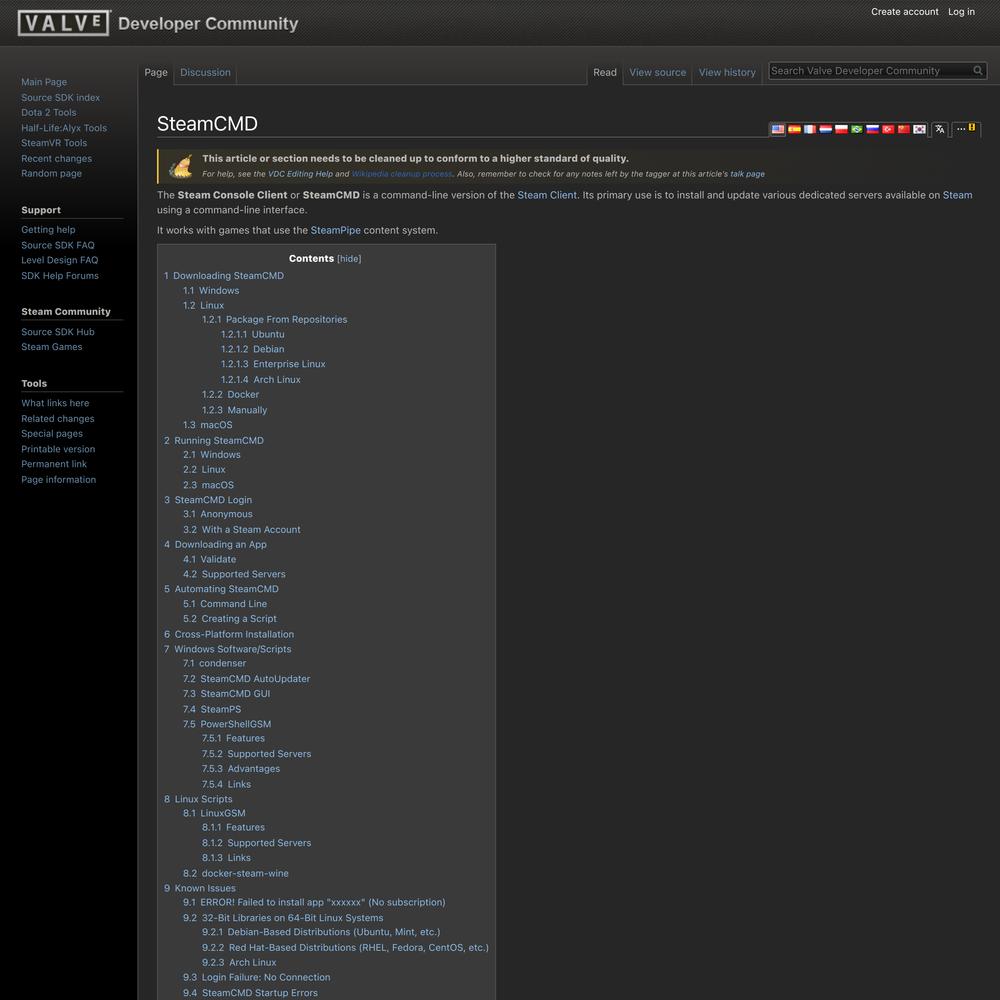Open Source SDK index link
Screen dimensions: 1000x1000
click(x=61, y=98)
